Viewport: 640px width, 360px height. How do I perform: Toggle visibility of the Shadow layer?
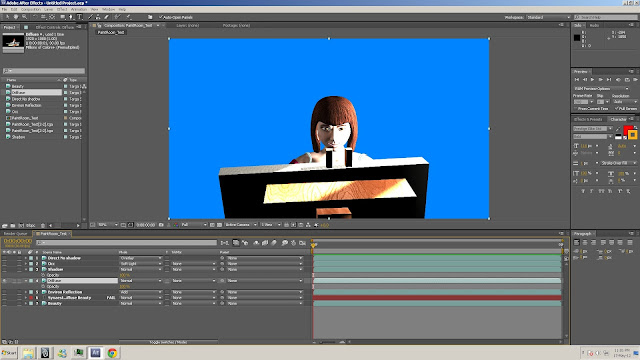point(4,269)
